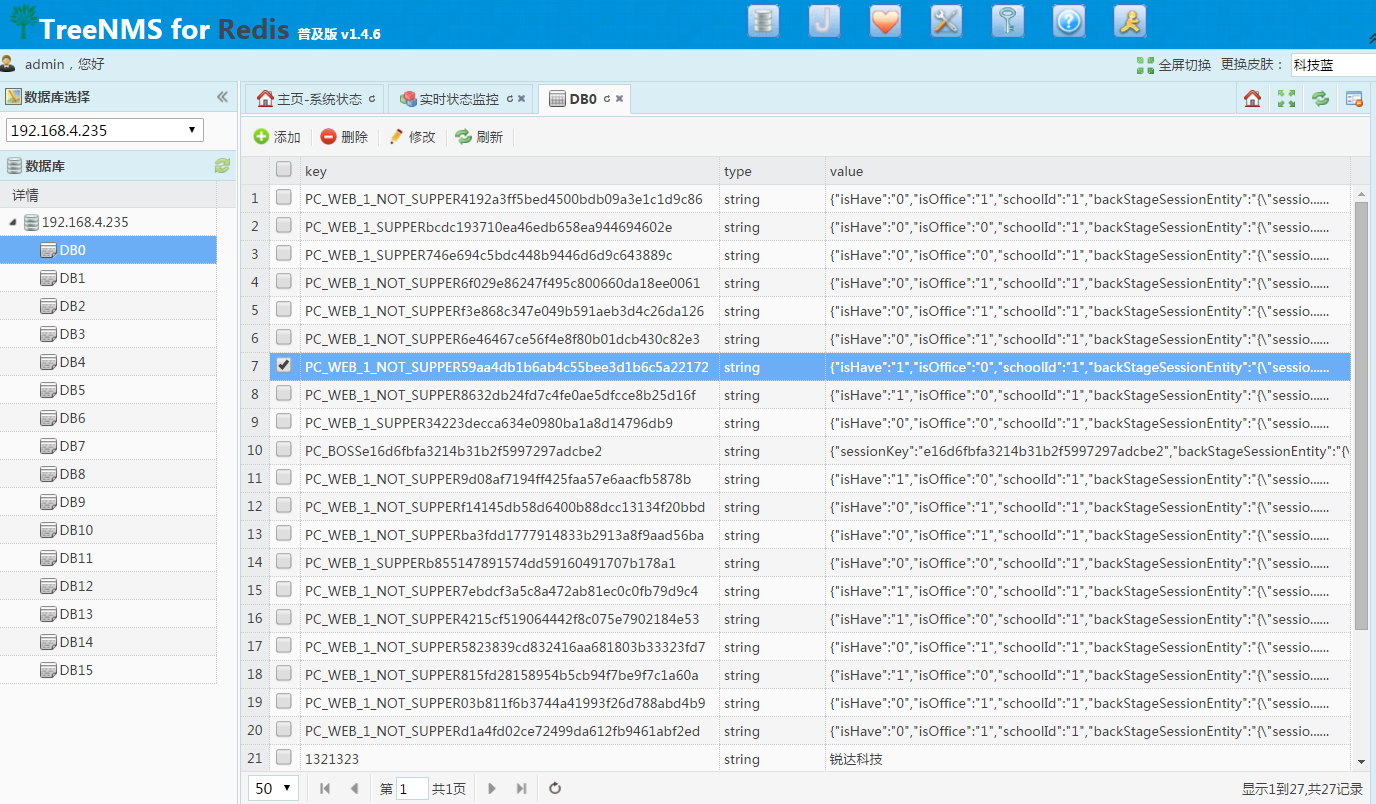1376x804 pixels.
Task: Uncheck the checked row 7 checkbox
Action: pyautogui.click(x=284, y=366)
